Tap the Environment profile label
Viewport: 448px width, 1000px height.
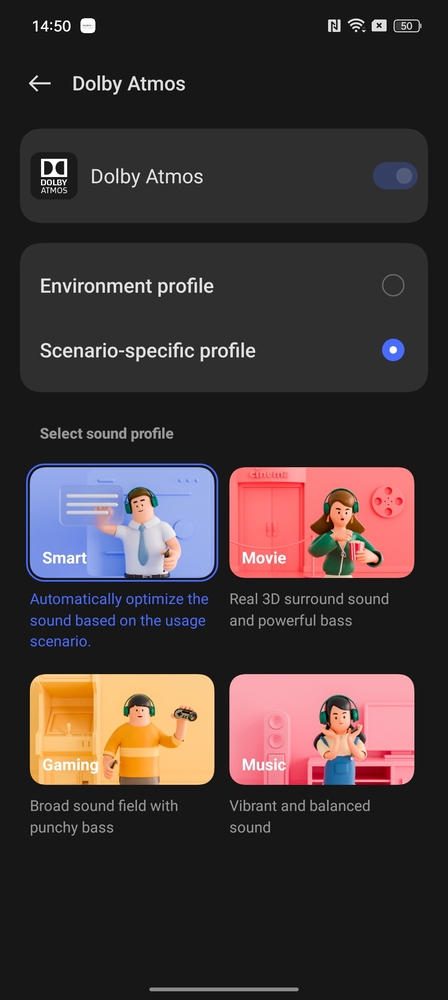127,286
